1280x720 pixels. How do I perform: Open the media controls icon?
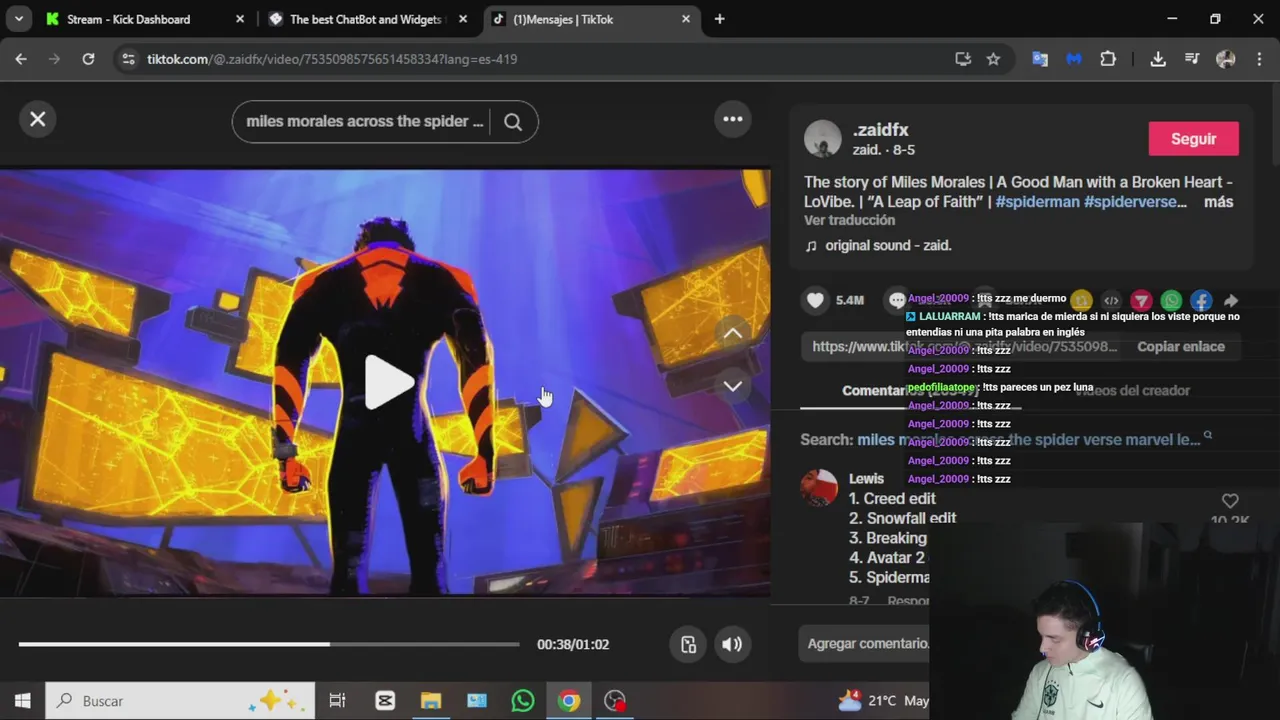[x=1192, y=59]
